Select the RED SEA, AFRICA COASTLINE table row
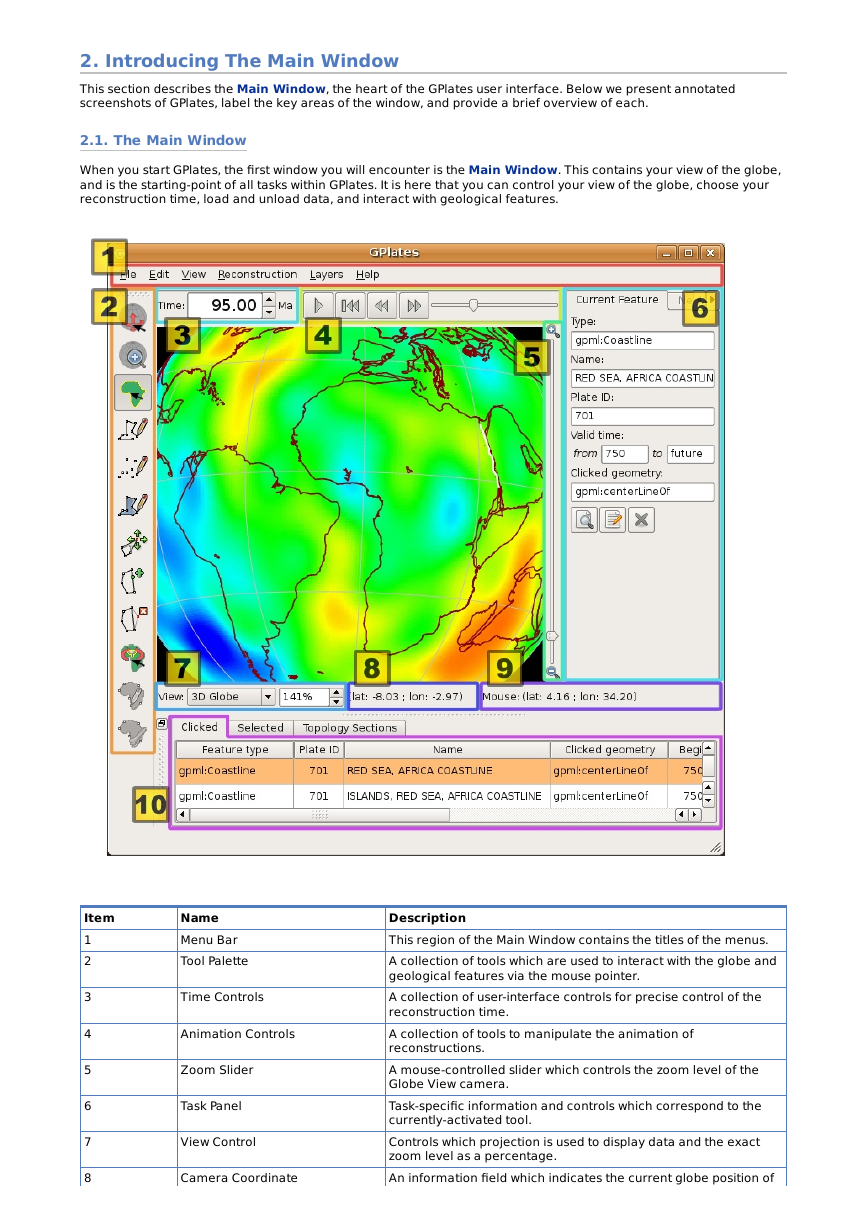Viewport: 868px width, 1228px height. point(438,771)
